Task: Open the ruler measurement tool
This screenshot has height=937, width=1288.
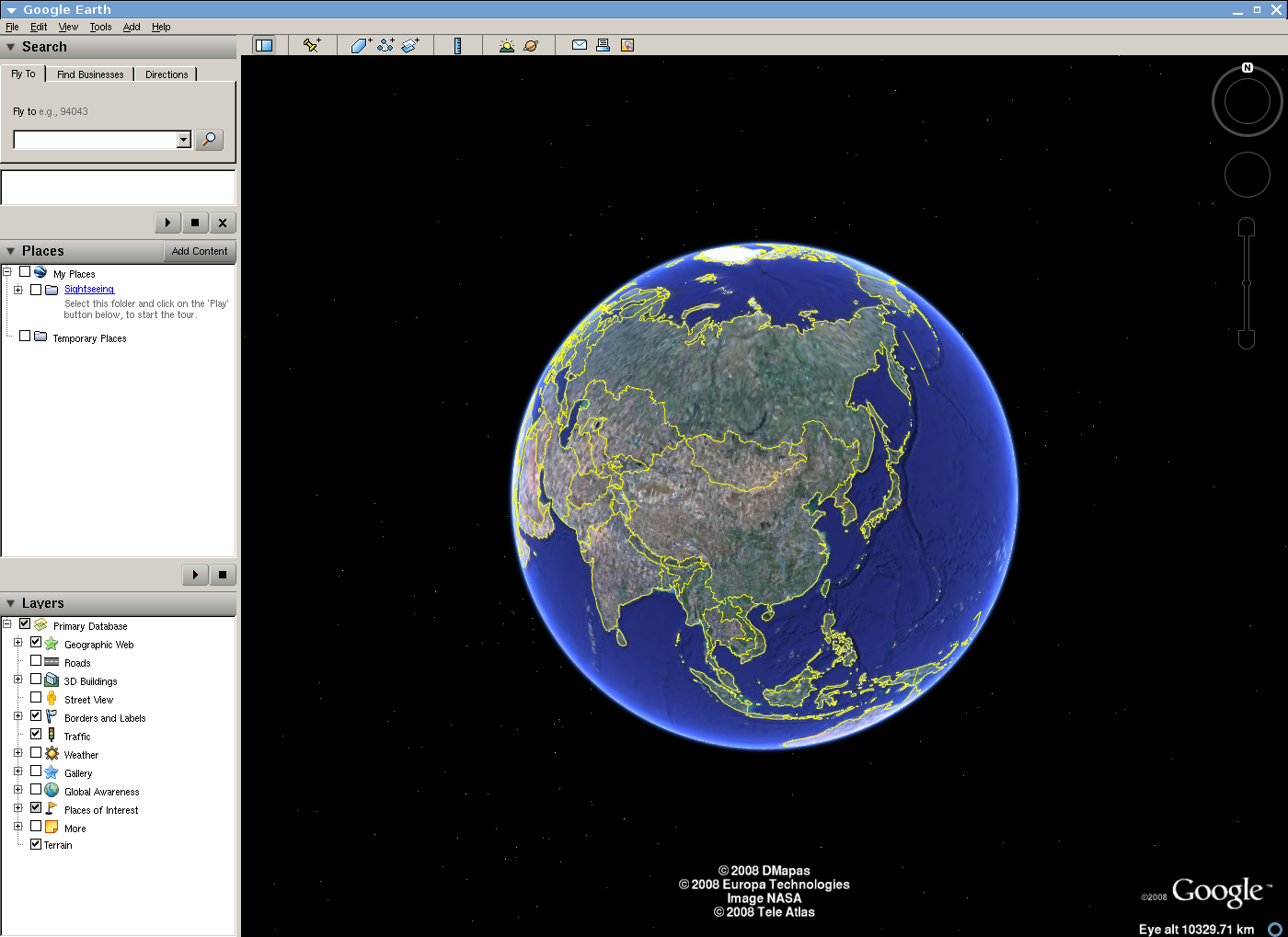Action: pos(457,45)
